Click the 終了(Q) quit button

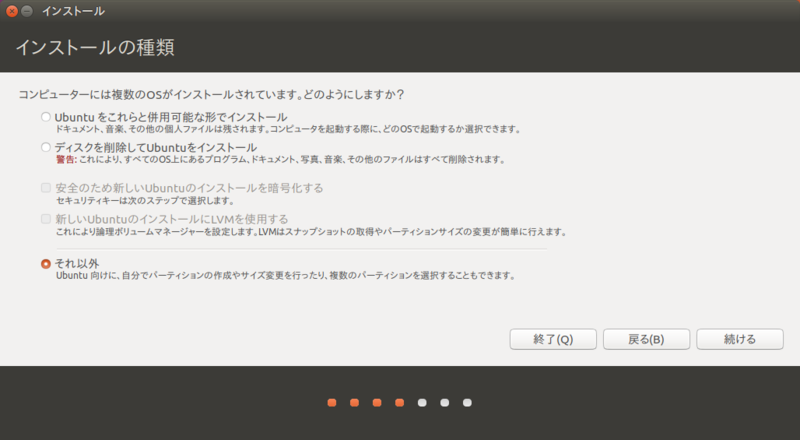[x=553, y=339]
